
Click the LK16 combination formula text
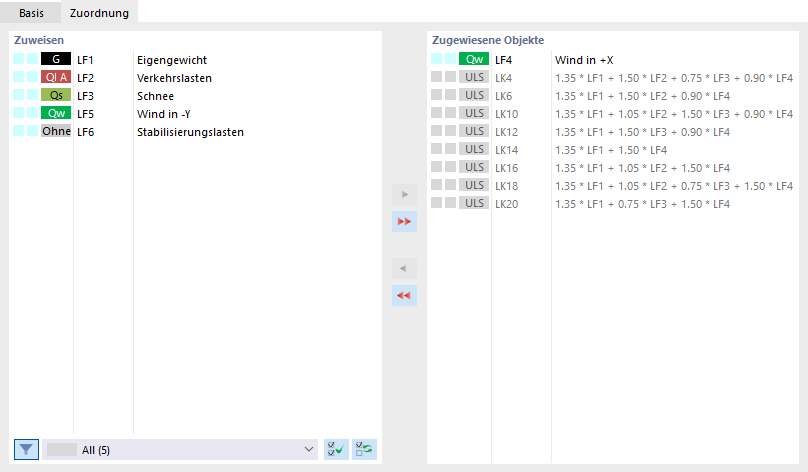tap(642, 168)
